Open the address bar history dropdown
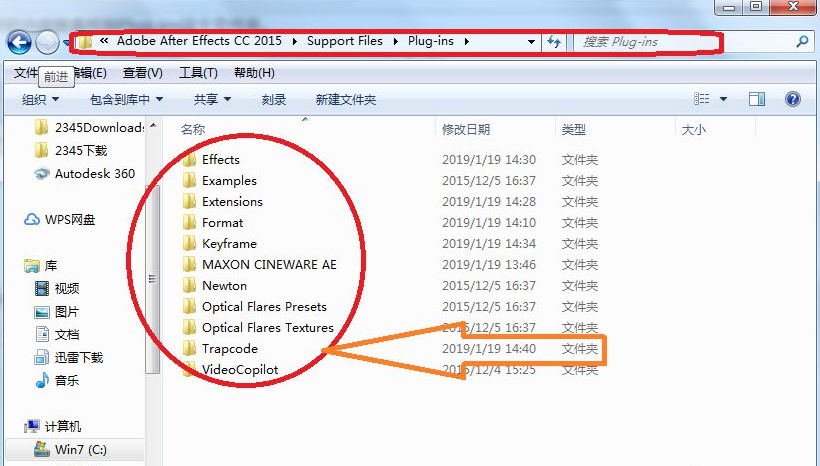 pyautogui.click(x=531, y=42)
